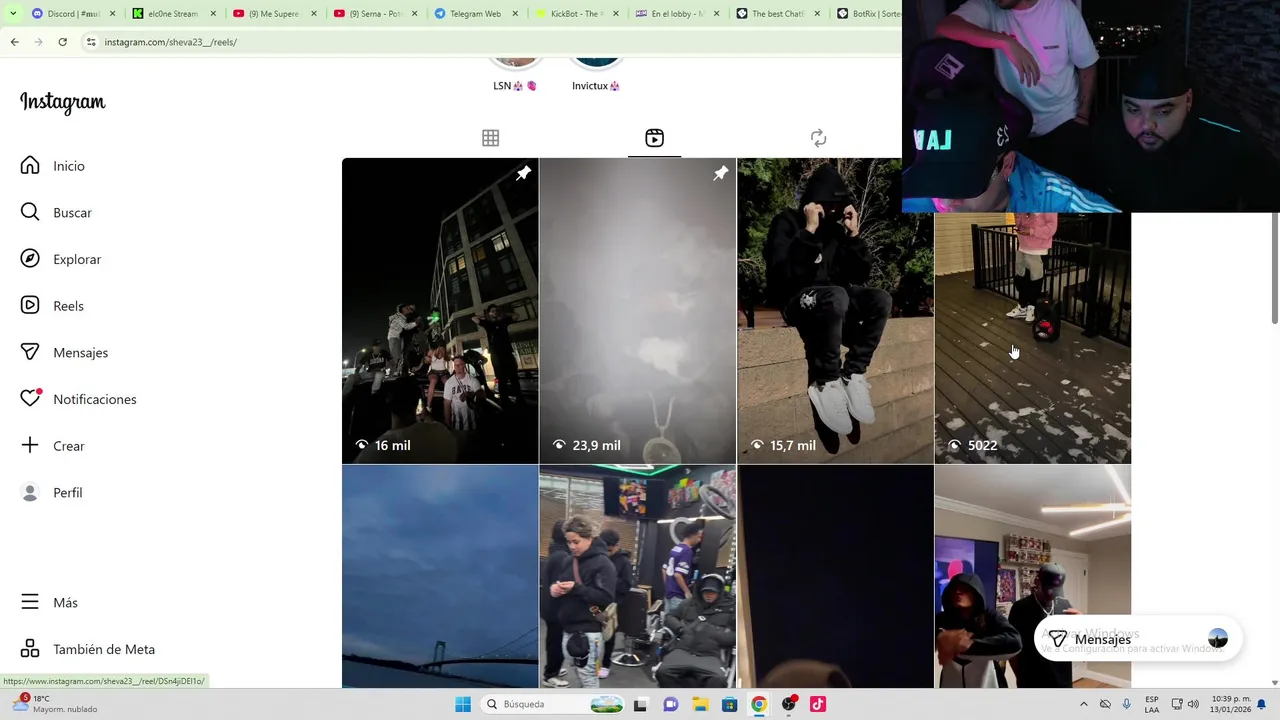Open the ESP LAA language switcher

1152,704
